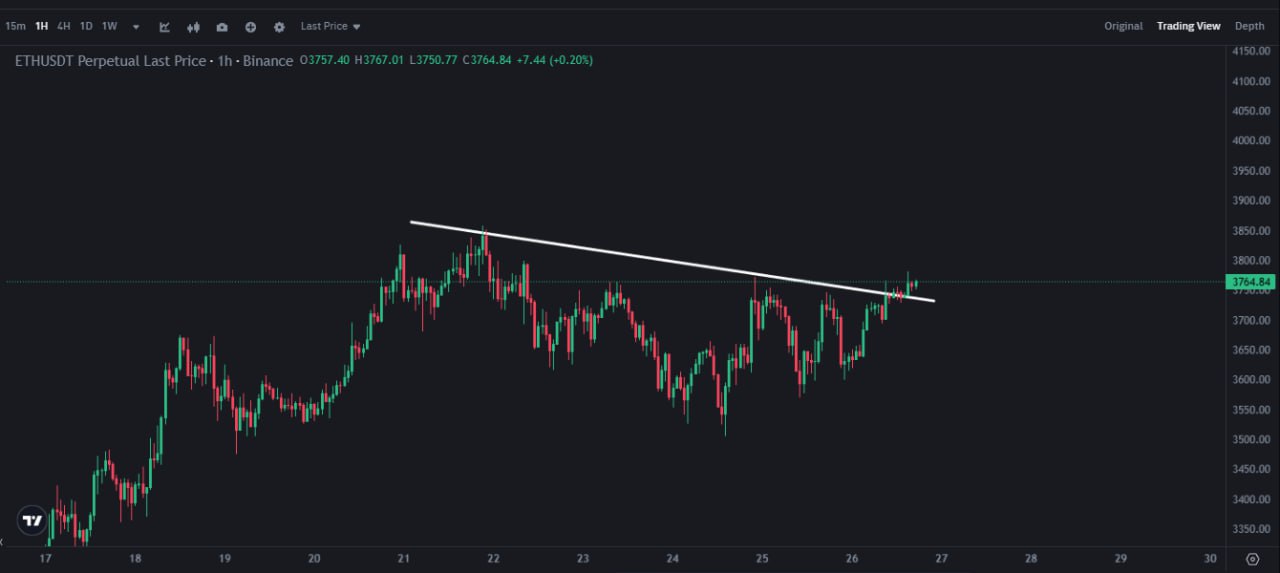This screenshot has width=1280, height=573.
Task: Select the active 1H timeframe
Action: click(x=42, y=26)
